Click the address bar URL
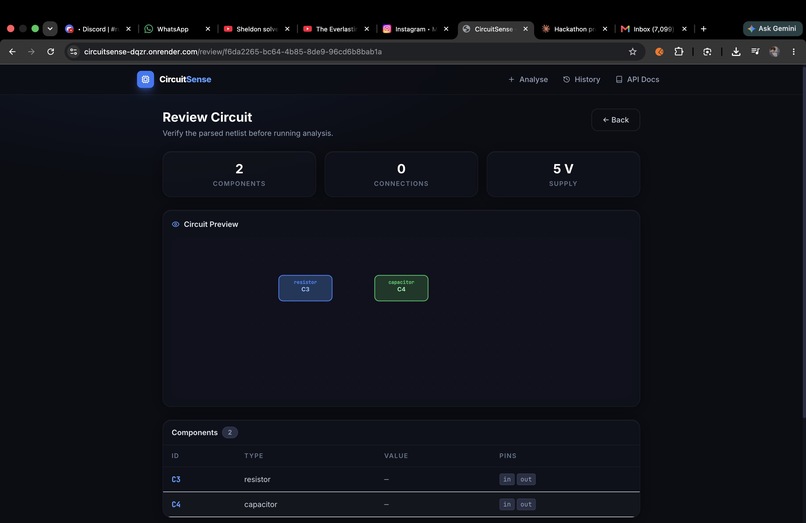806x523 pixels. tap(233, 51)
